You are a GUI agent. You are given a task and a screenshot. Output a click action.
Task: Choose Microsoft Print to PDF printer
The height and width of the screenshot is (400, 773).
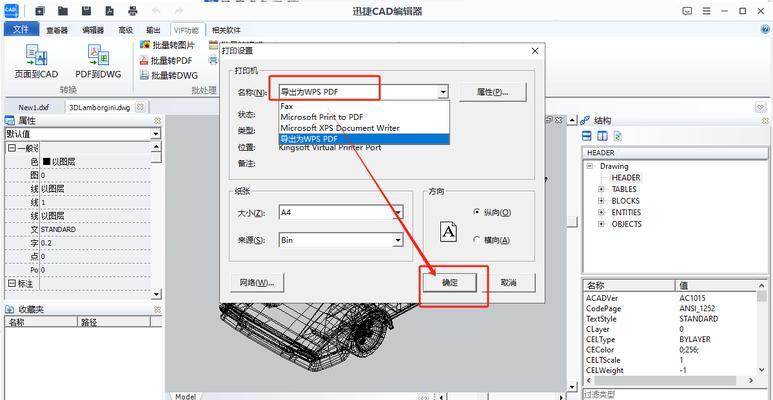coord(364,117)
